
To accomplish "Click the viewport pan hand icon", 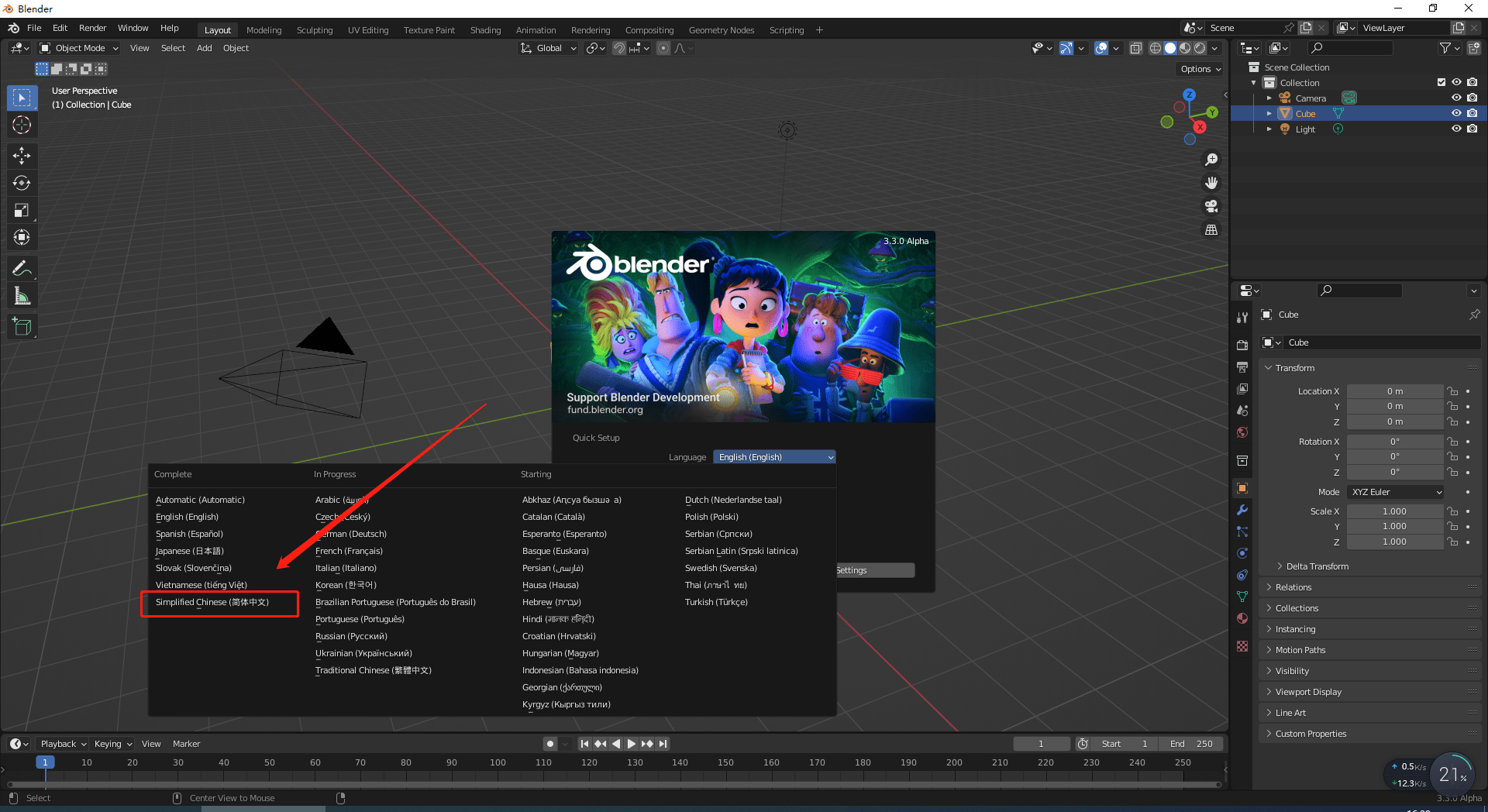I will tap(1211, 183).
